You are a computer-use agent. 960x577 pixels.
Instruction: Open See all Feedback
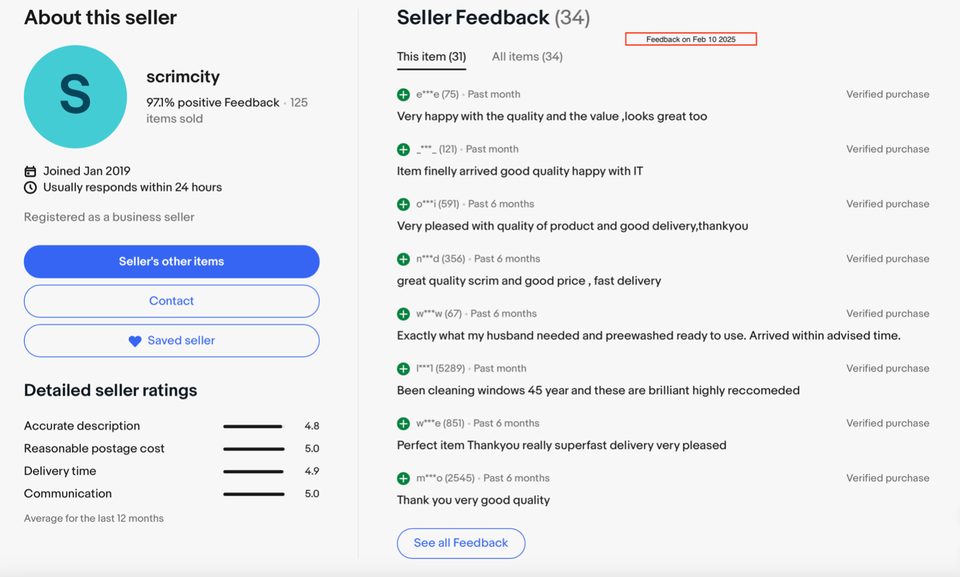pos(461,543)
